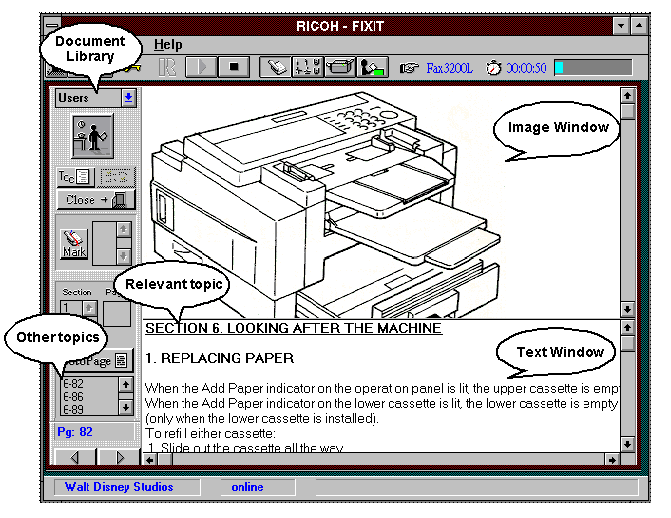Click the bookmark list down arrow
671x518 pixels.
tap(124, 256)
